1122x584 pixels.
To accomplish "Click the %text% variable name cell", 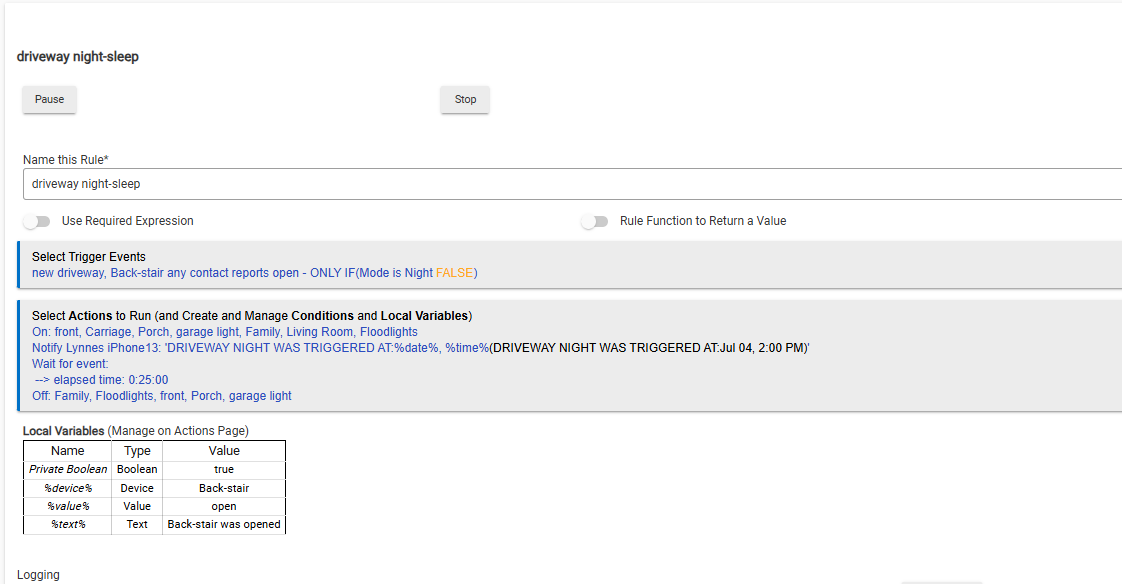I will pyautogui.click(x=68, y=525).
